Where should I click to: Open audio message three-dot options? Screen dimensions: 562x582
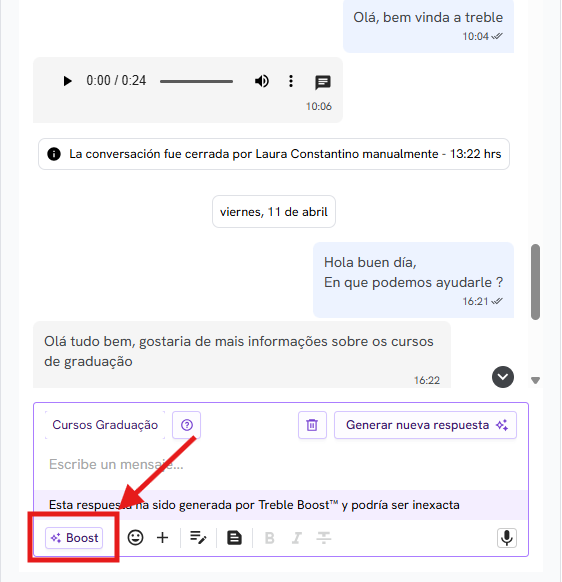coord(291,81)
